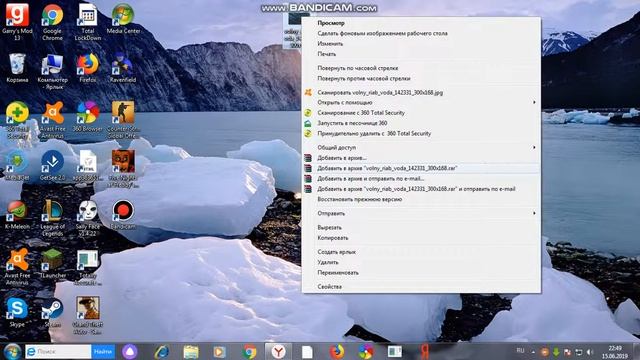Choose Вырезать in the context menu
The height and width of the screenshot is (360, 640).
tap(421, 227)
